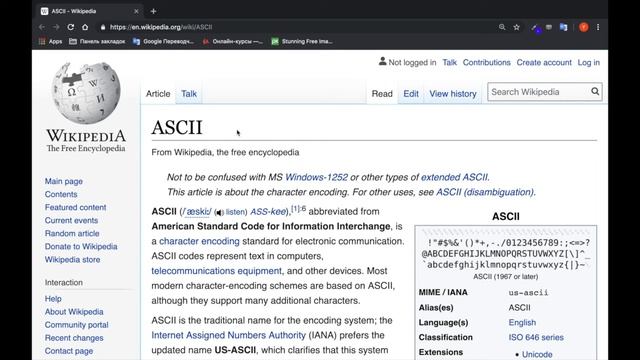Viewport: 640px width, 360px height.
Task: Open the Edit tab
Action: tap(411, 93)
